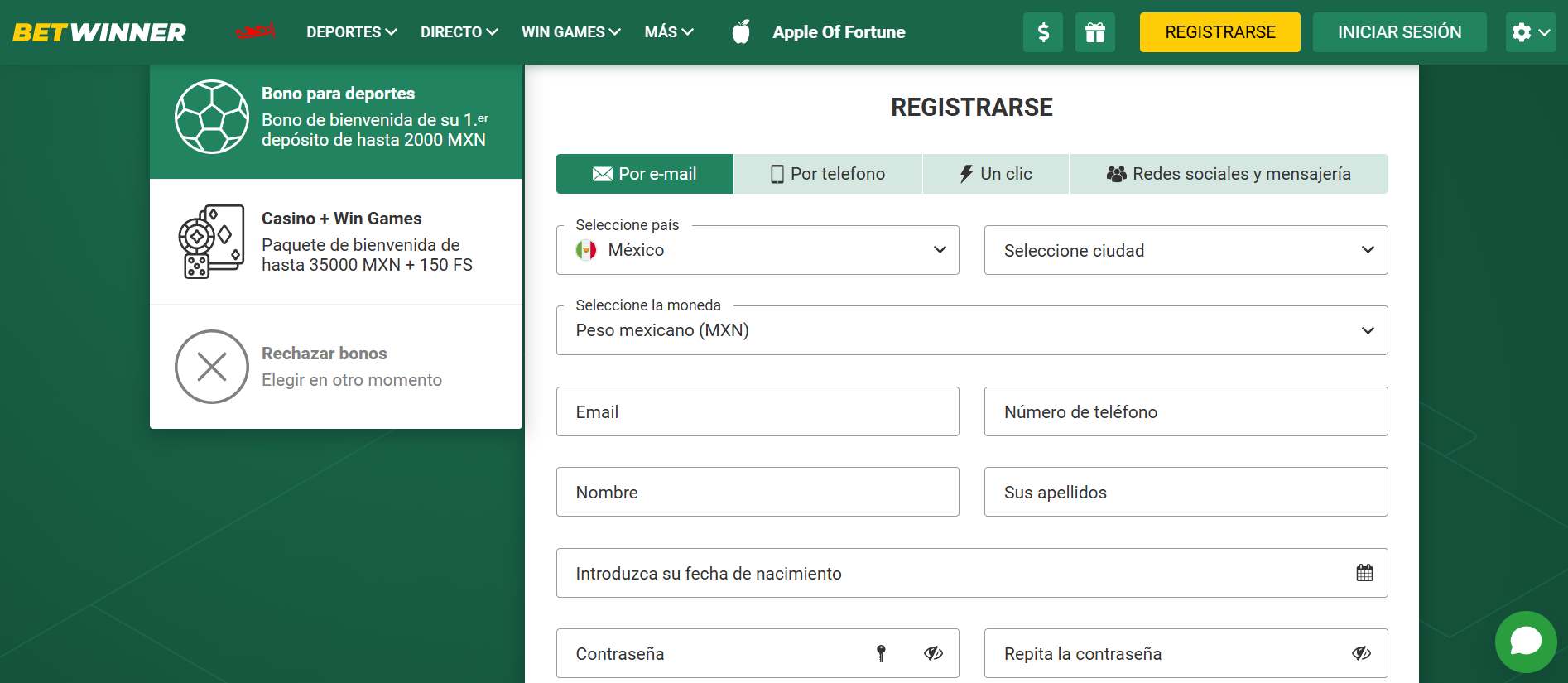Focus the Email input field
Viewport: 1568px width, 683px height.
coord(758,411)
